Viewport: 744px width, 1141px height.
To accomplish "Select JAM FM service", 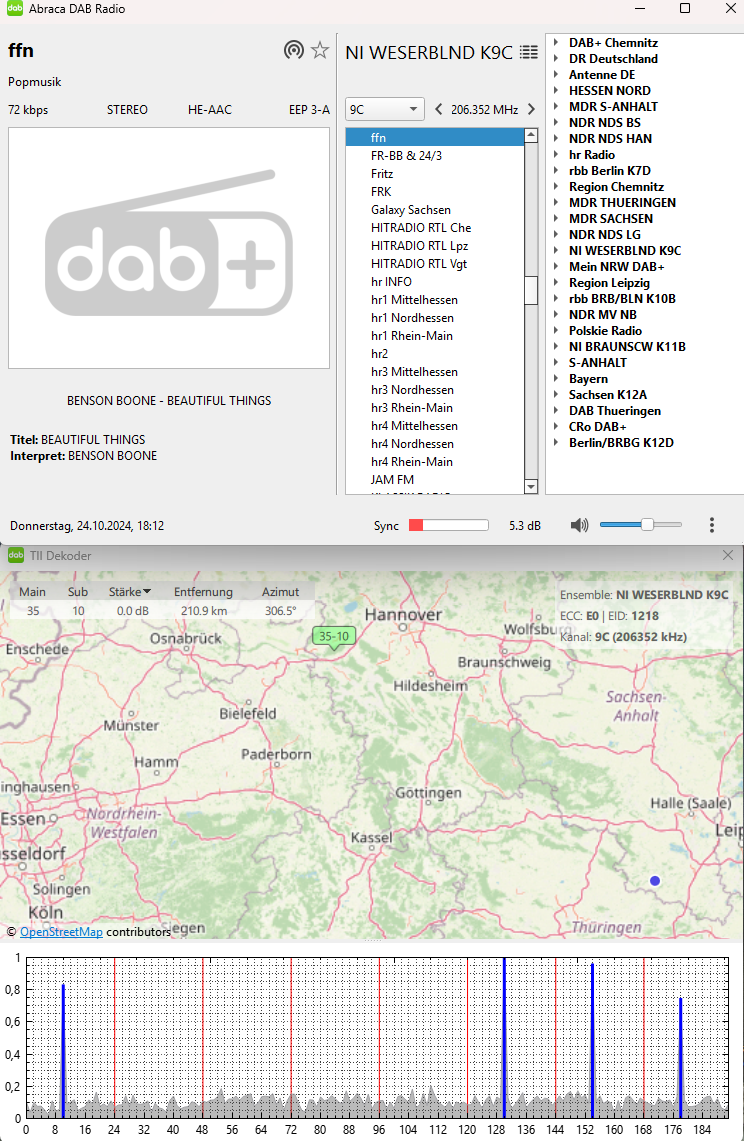I will pyautogui.click(x=435, y=480).
